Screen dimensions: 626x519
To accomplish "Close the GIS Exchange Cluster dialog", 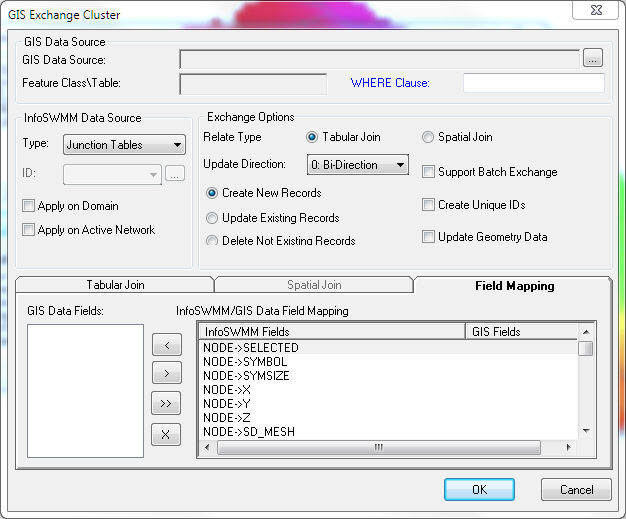I will click(x=596, y=10).
